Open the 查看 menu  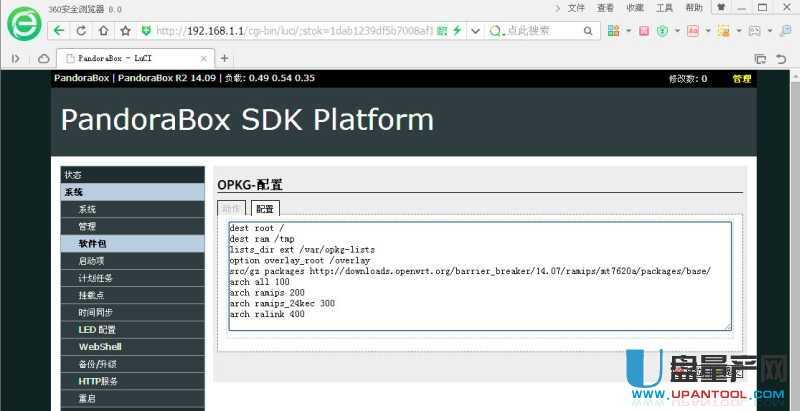coord(606,8)
